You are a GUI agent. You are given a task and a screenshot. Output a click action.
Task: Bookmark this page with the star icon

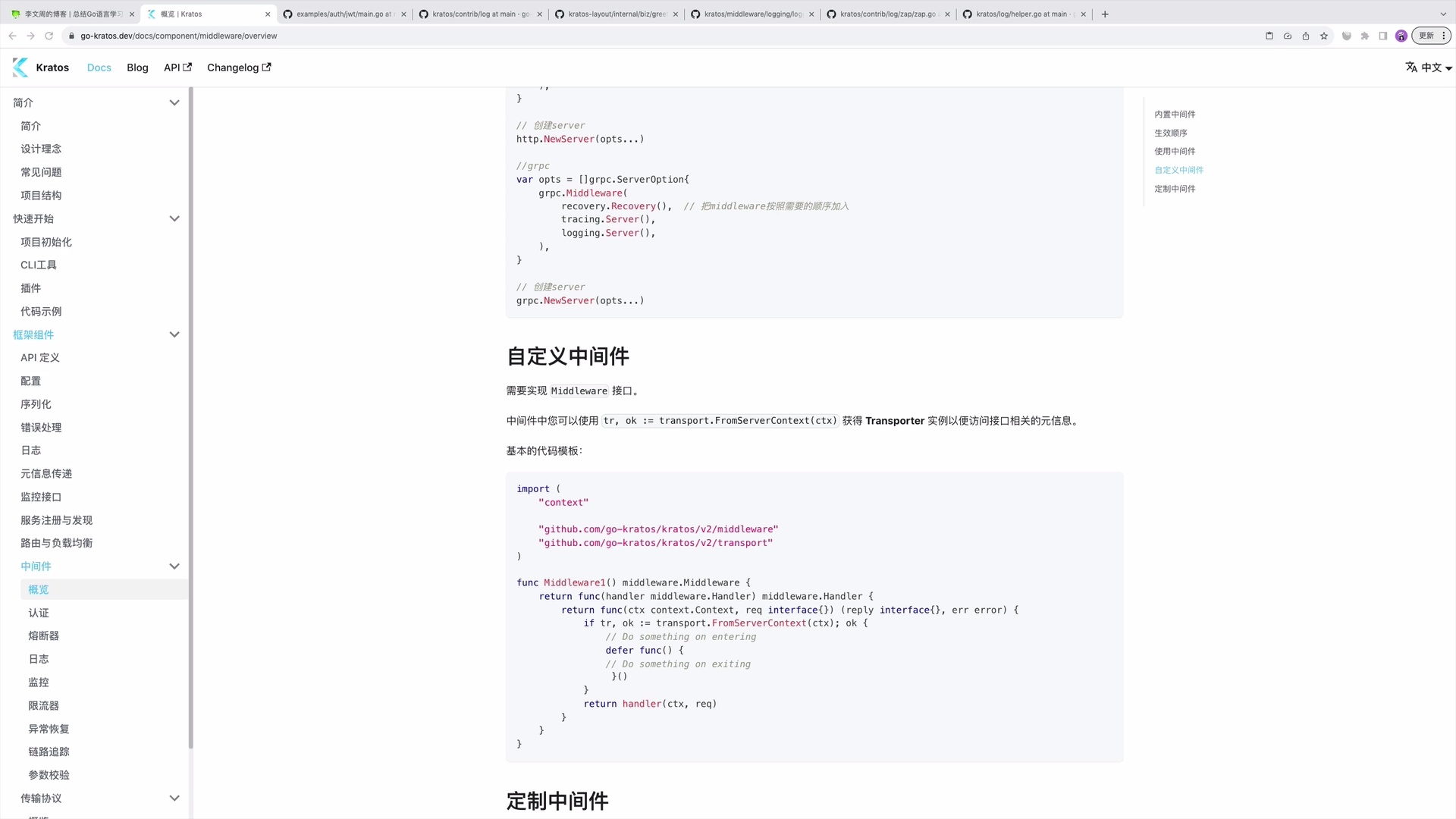1324,36
